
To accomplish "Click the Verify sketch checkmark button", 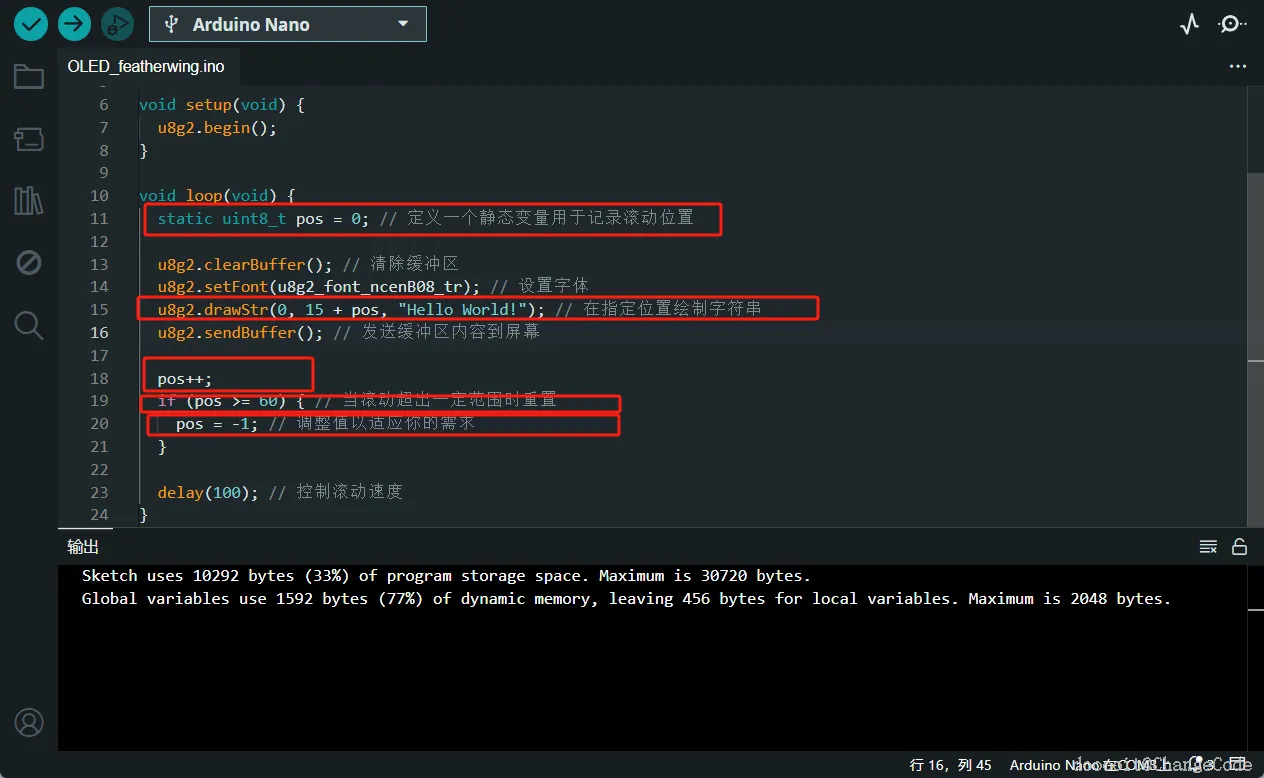I will [31, 24].
